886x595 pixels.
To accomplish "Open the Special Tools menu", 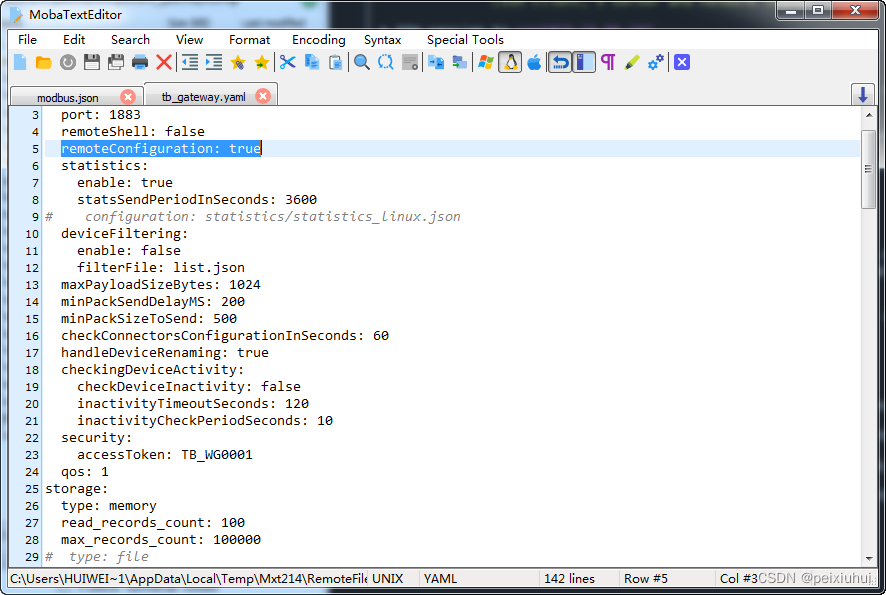I will (x=465, y=40).
